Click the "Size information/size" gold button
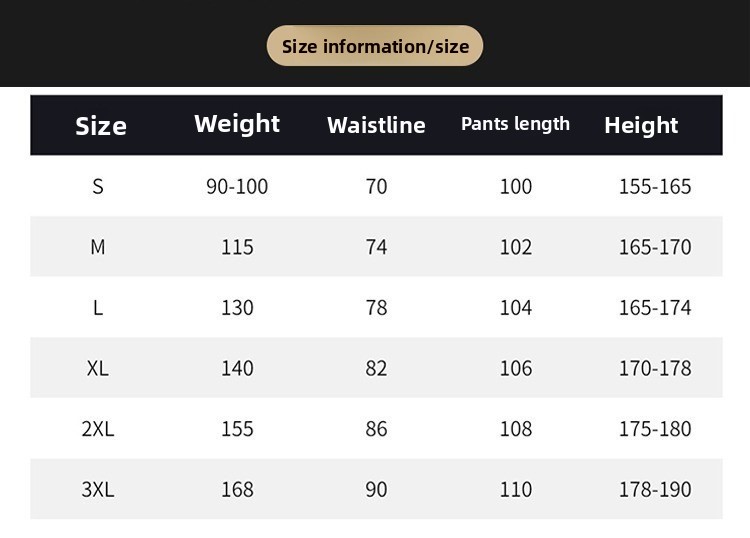 pos(375,46)
